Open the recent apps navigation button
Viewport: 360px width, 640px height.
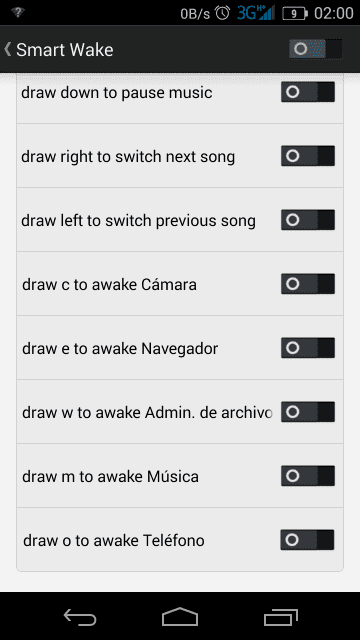tap(280, 617)
